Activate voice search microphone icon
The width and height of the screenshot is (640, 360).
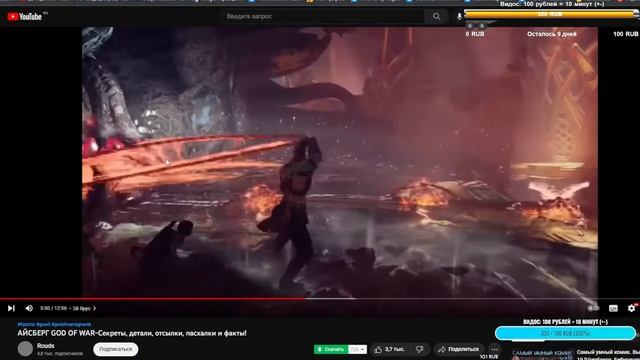click(x=459, y=17)
